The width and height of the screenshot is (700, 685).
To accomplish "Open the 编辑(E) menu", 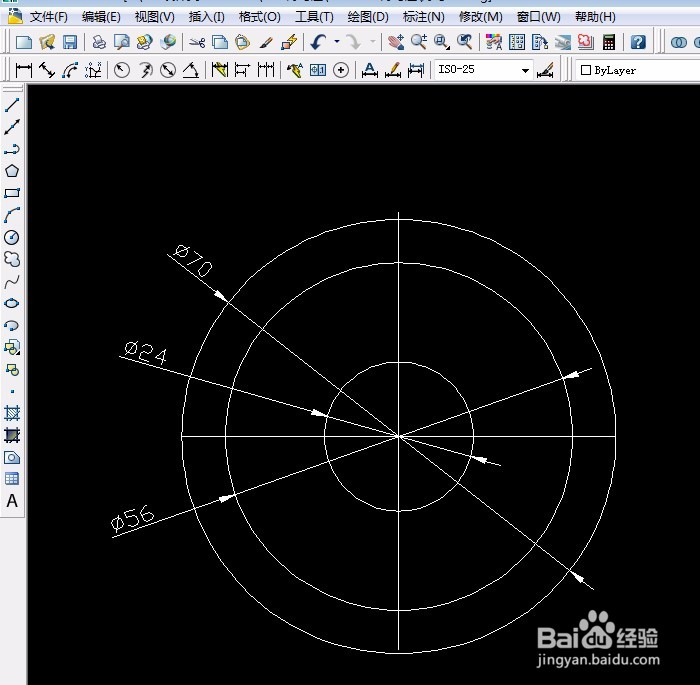I will [101, 17].
